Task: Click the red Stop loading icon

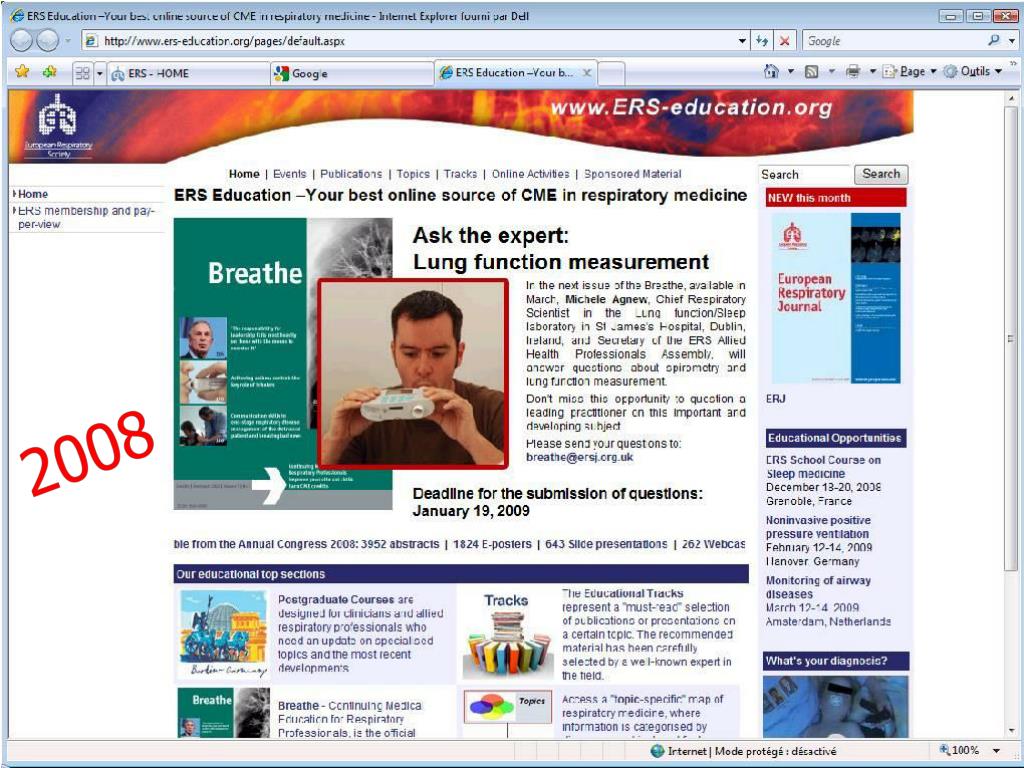Action: coord(784,41)
